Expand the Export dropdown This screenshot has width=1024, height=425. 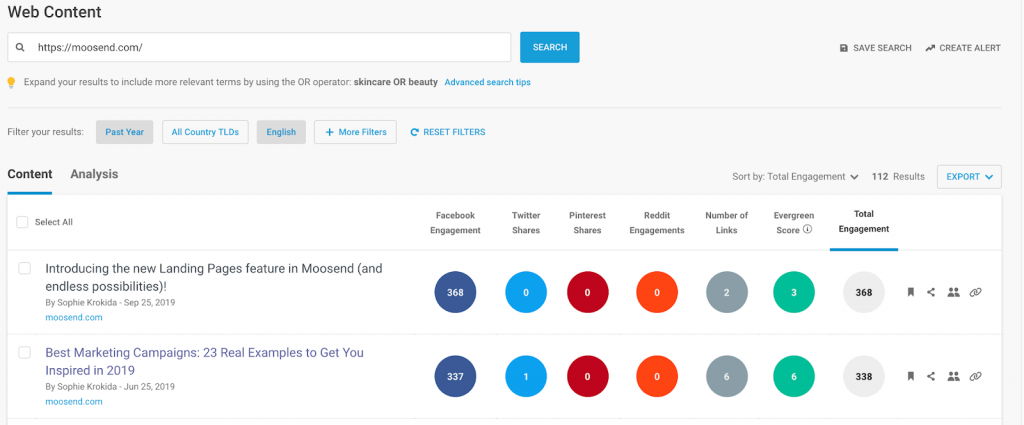tap(969, 176)
